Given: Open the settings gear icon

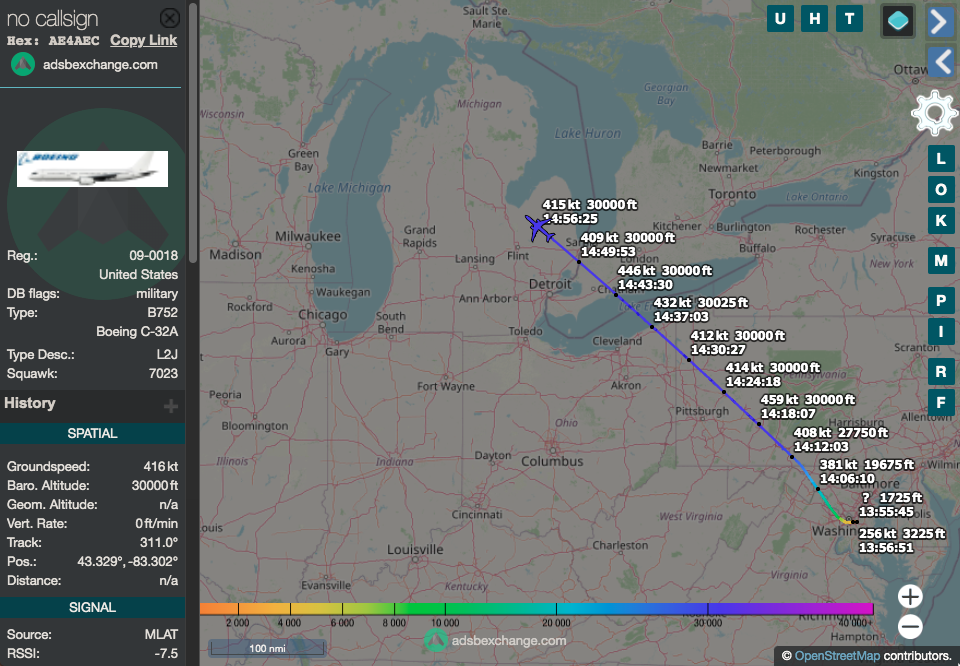Looking at the screenshot, I should (934, 113).
